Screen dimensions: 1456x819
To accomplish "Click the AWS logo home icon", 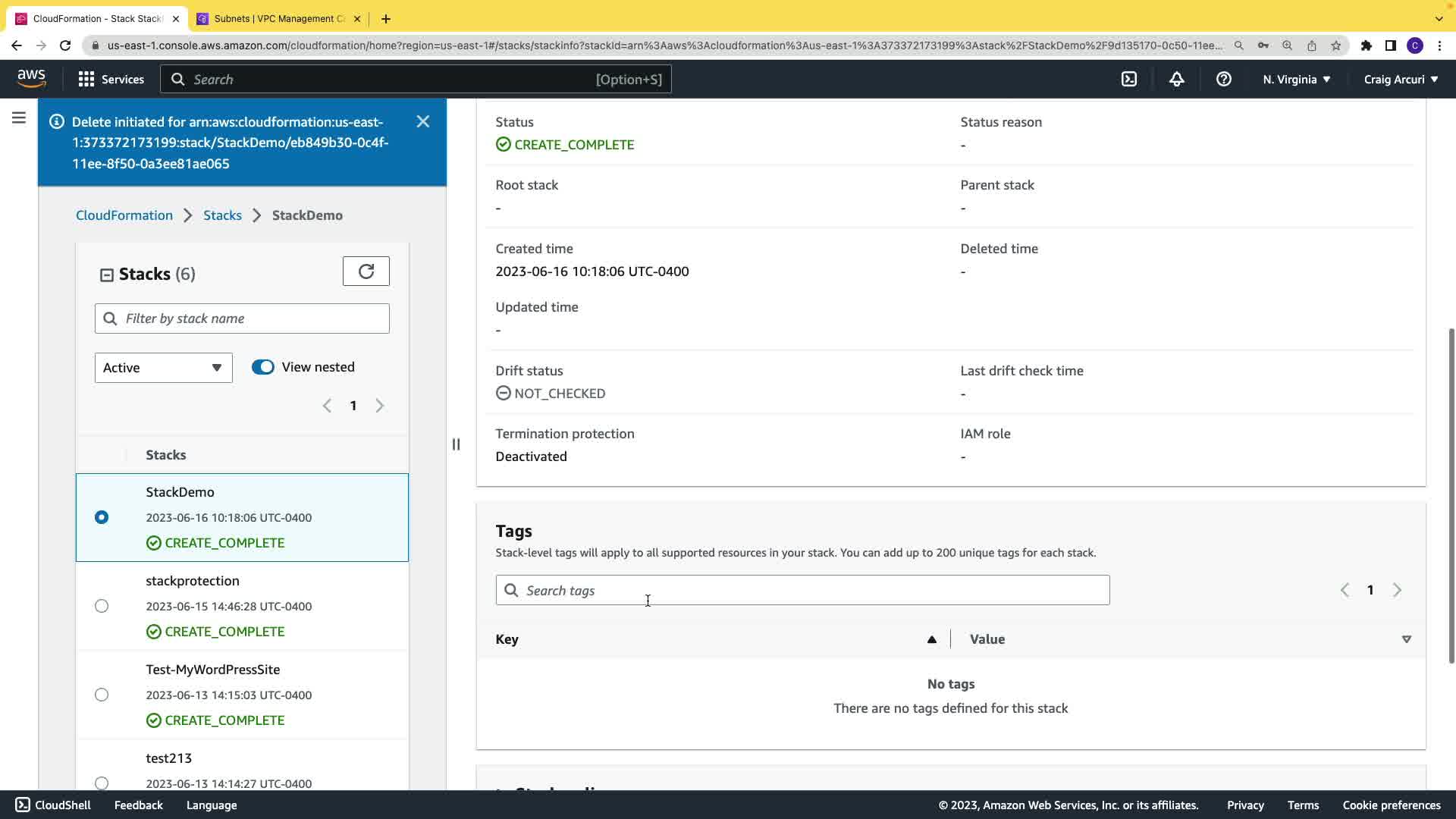I will click(x=31, y=78).
